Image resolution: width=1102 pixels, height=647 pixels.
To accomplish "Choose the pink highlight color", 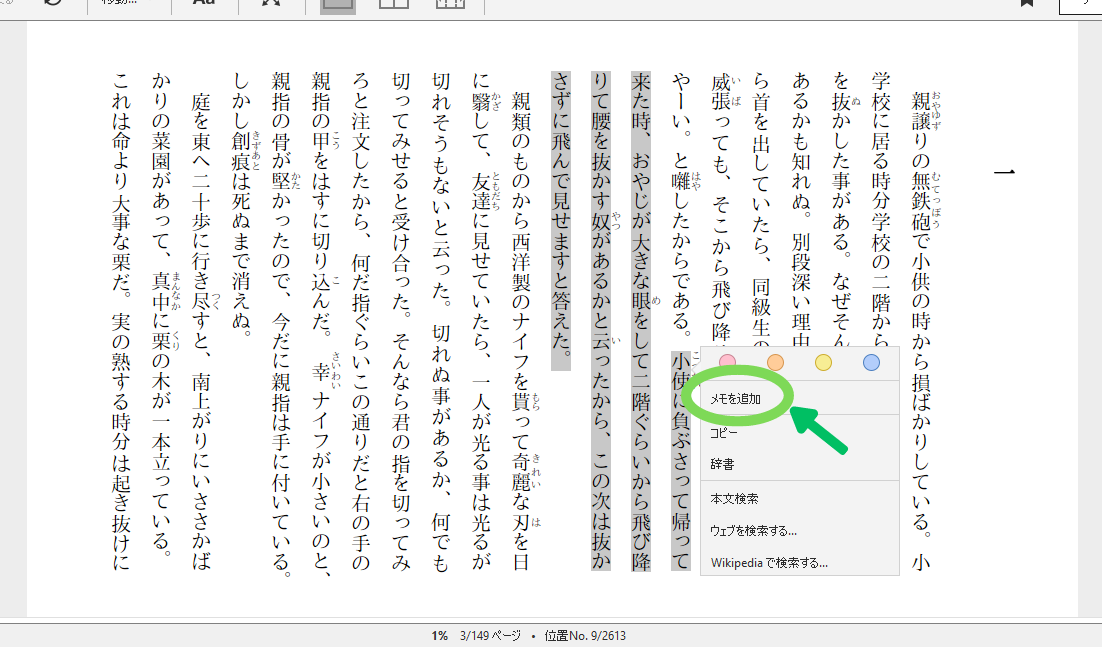I will (x=728, y=363).
